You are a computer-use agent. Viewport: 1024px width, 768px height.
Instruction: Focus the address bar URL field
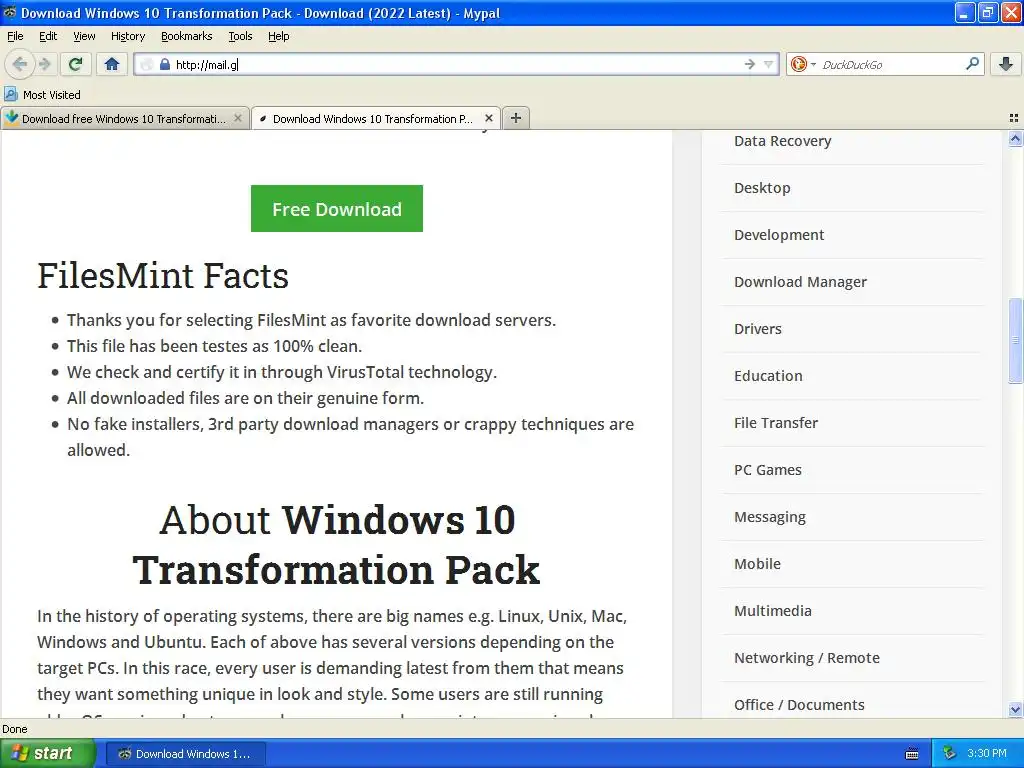[457, 64]
